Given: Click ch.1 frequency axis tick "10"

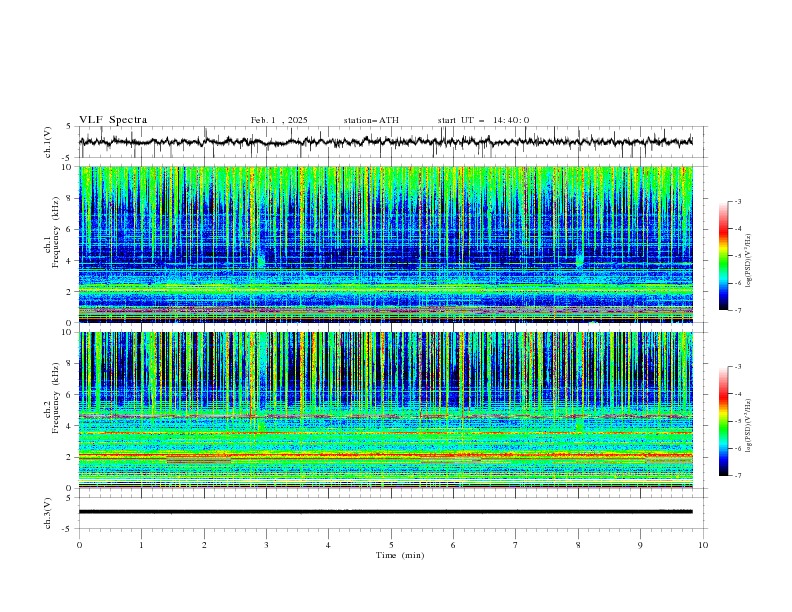Looking at the screenshot, I should [x=67, y=167].
